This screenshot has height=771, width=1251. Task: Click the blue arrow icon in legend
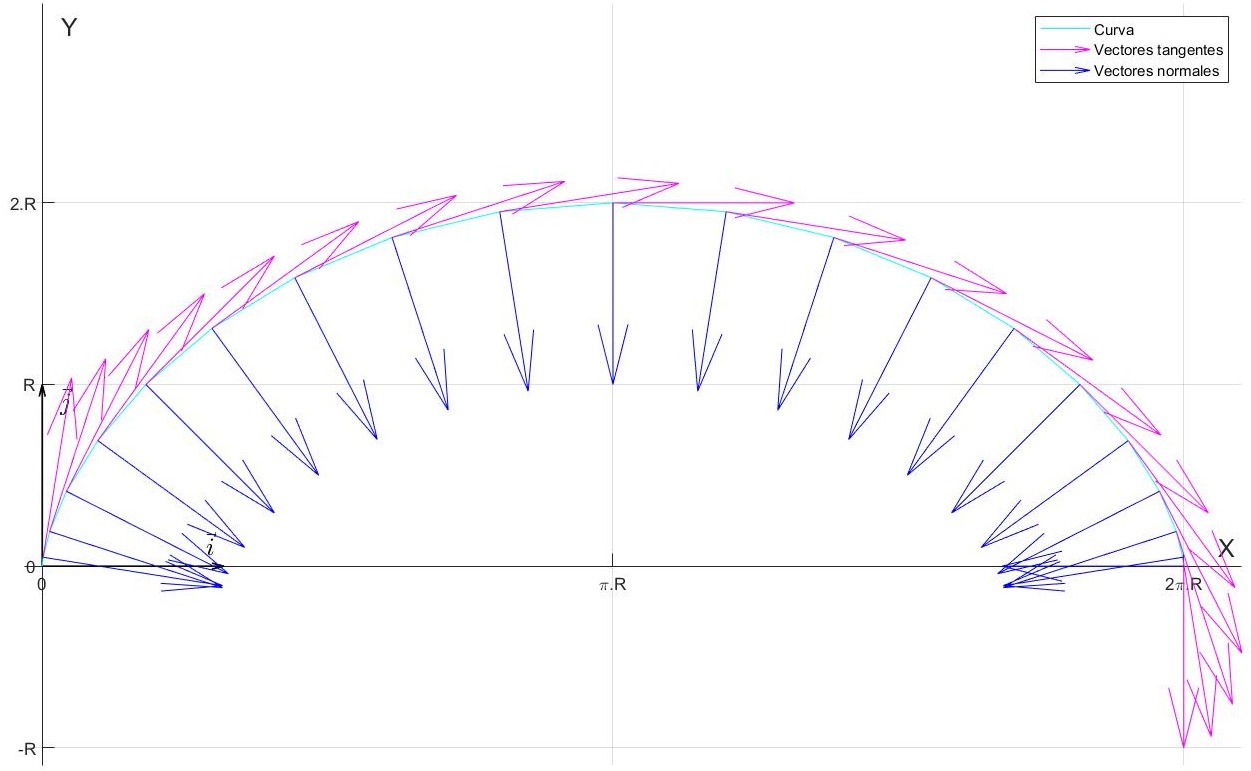(1061, 70)
